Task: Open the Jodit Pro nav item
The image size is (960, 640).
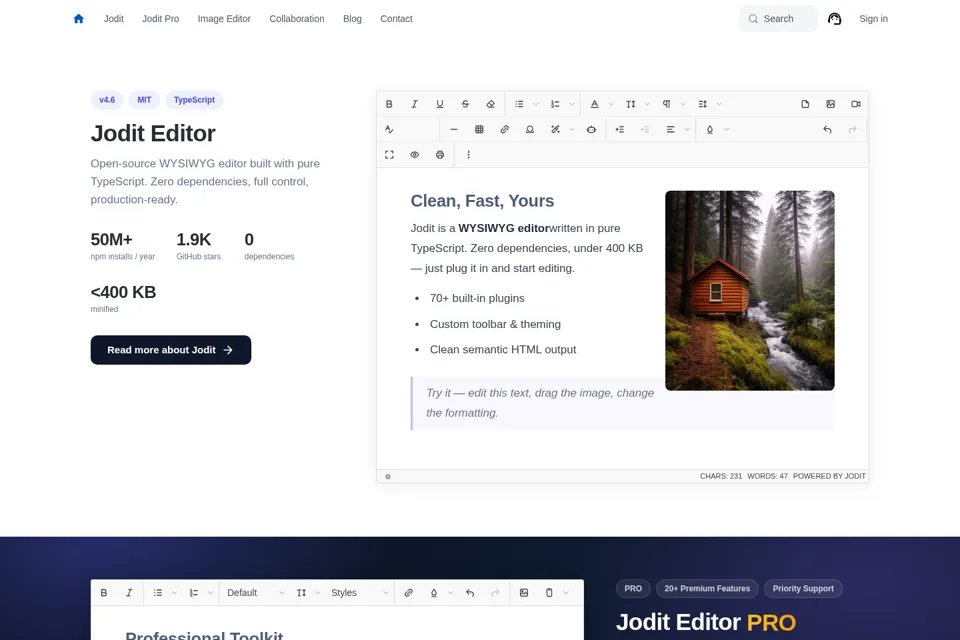Action: 160,19
